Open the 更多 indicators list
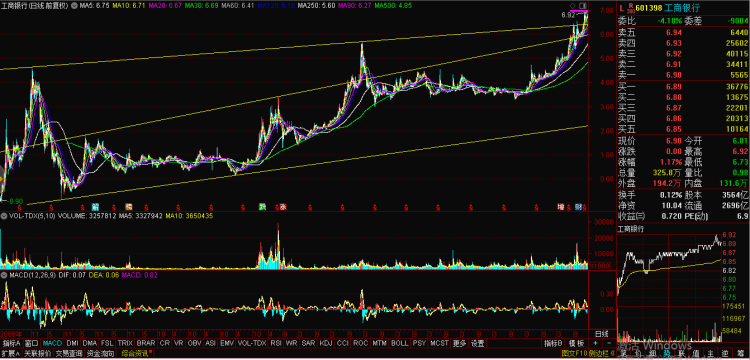Screen dimensions: 750x360 [459, 343]
